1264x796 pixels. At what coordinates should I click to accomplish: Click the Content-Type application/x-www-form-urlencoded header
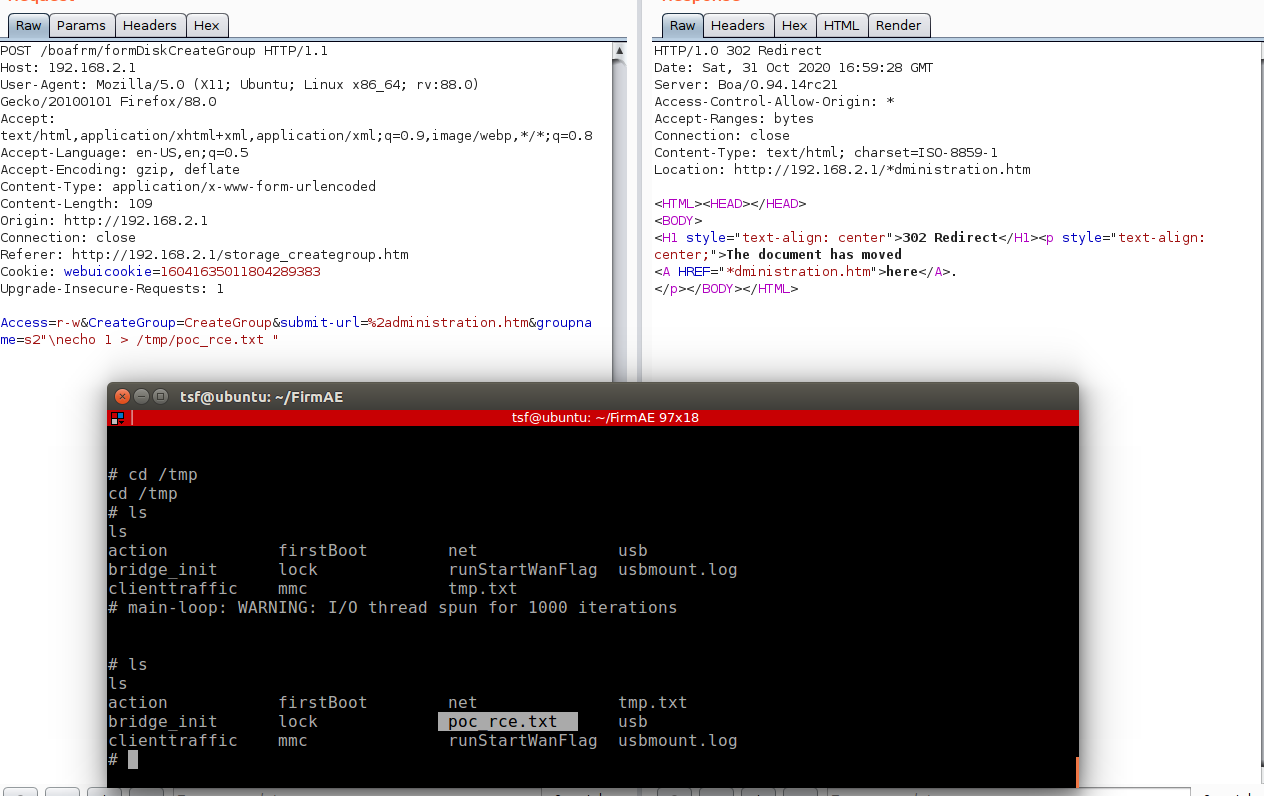188,187
